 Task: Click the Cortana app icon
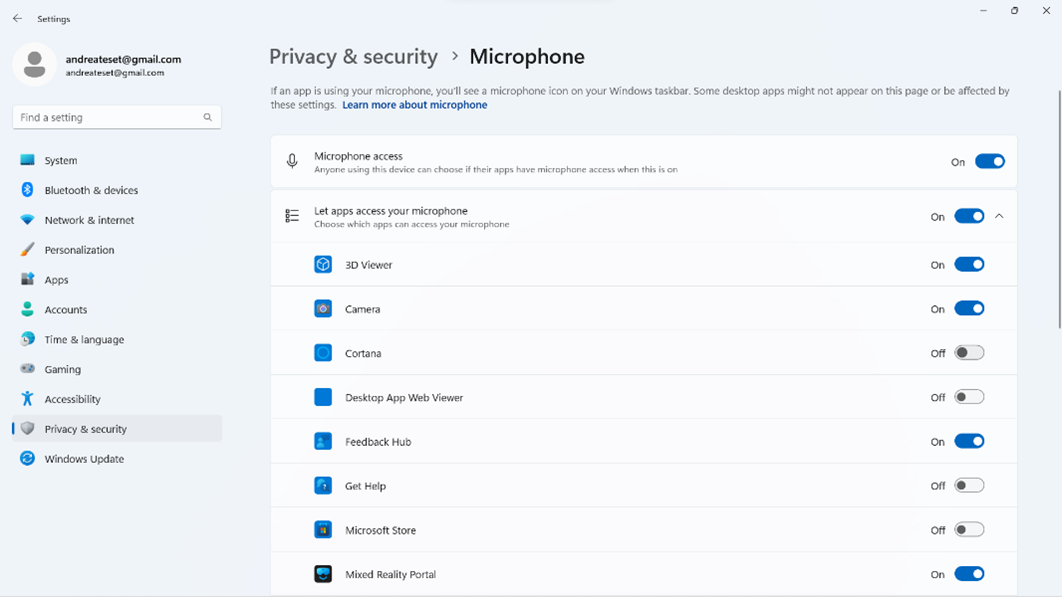[x=323, y=353]
